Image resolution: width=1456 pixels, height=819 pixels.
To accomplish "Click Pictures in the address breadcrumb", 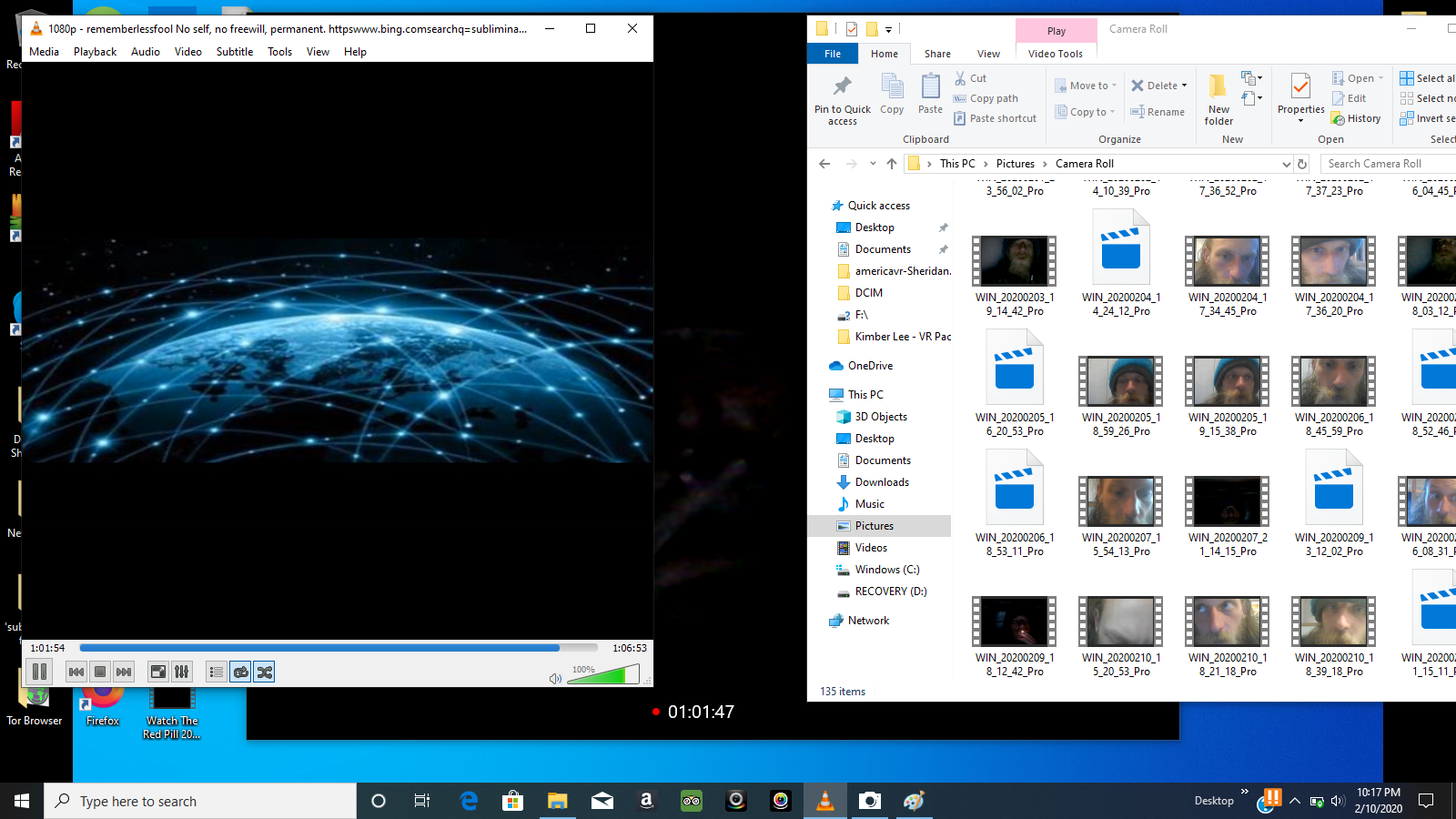I will [x=1016, y=164].
